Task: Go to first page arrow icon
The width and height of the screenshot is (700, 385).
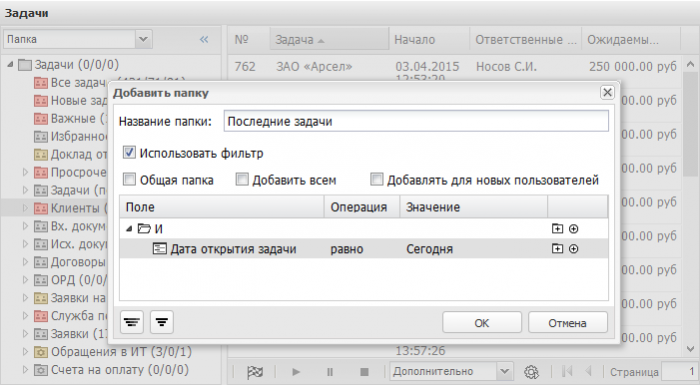Action: (567, 371)
